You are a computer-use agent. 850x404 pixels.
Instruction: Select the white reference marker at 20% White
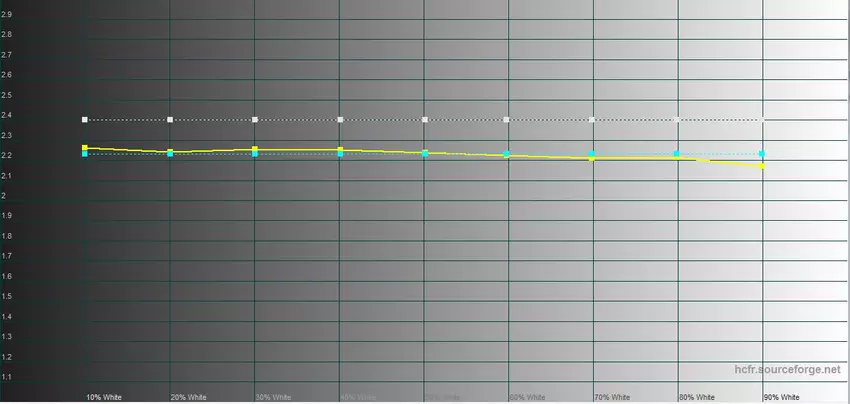170,120
